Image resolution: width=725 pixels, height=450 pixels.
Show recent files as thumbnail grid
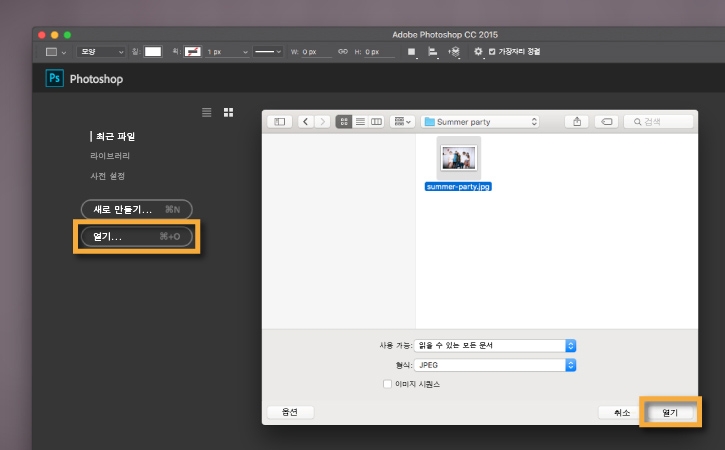pyautogui.click(x=228, y=112)
